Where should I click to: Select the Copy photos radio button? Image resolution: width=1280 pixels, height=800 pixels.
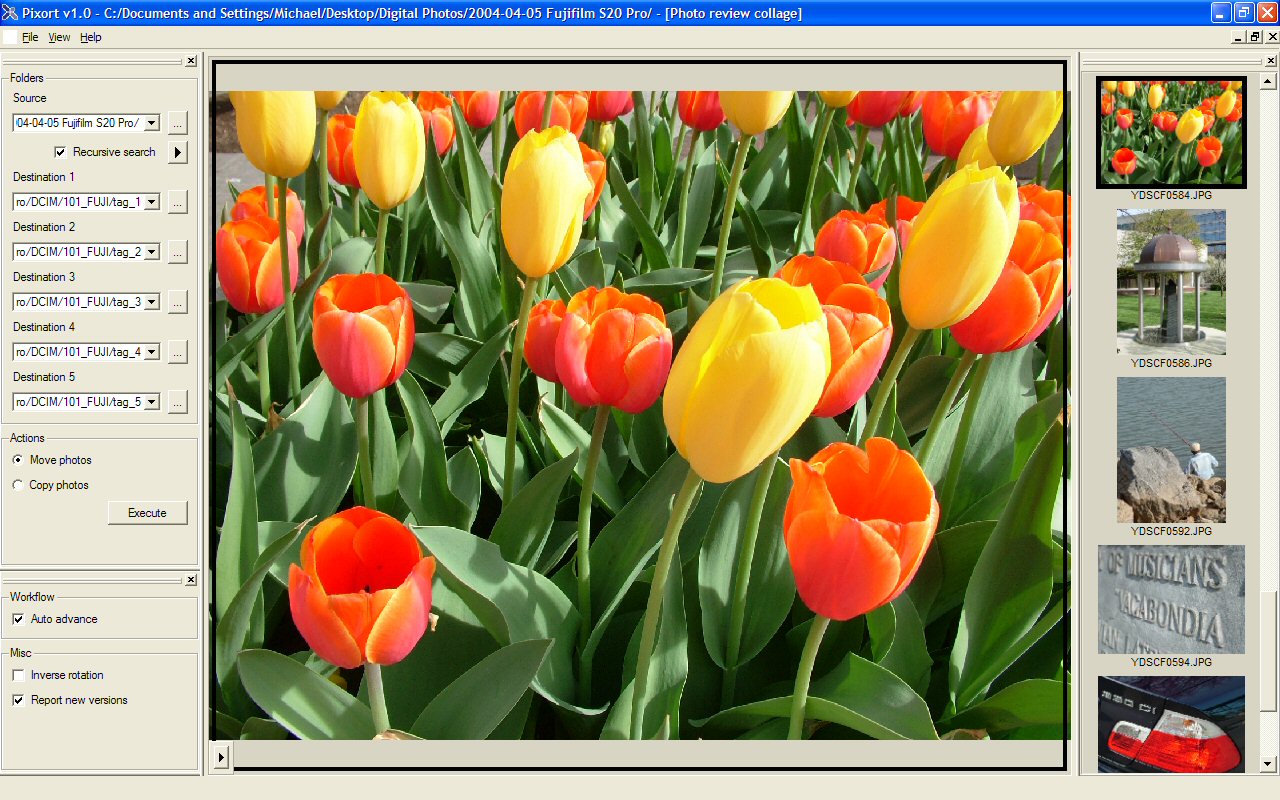point(18,485)
